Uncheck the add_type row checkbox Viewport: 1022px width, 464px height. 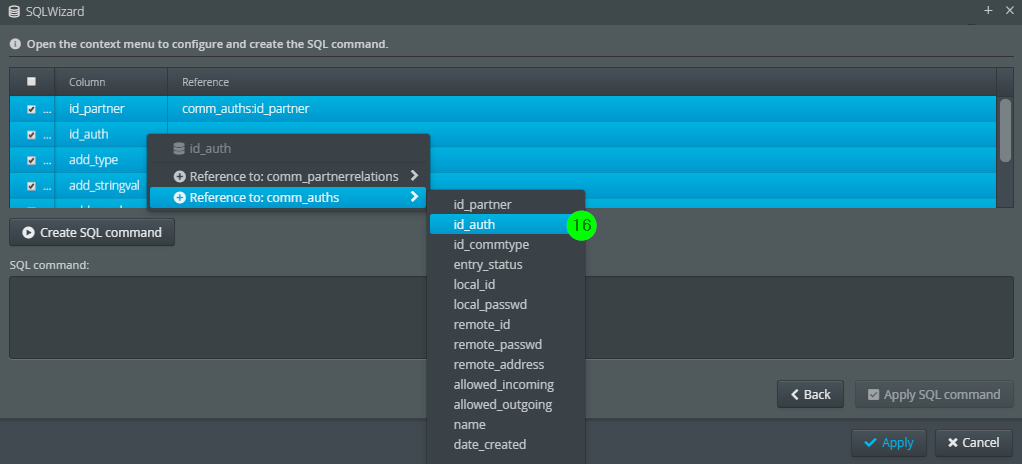pos(31,160)
